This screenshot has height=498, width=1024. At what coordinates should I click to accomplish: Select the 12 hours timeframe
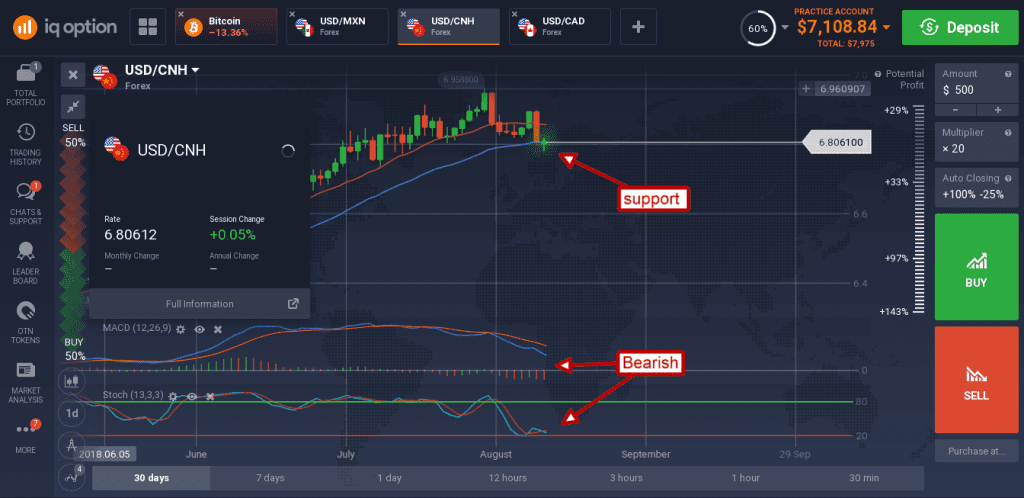507,478
